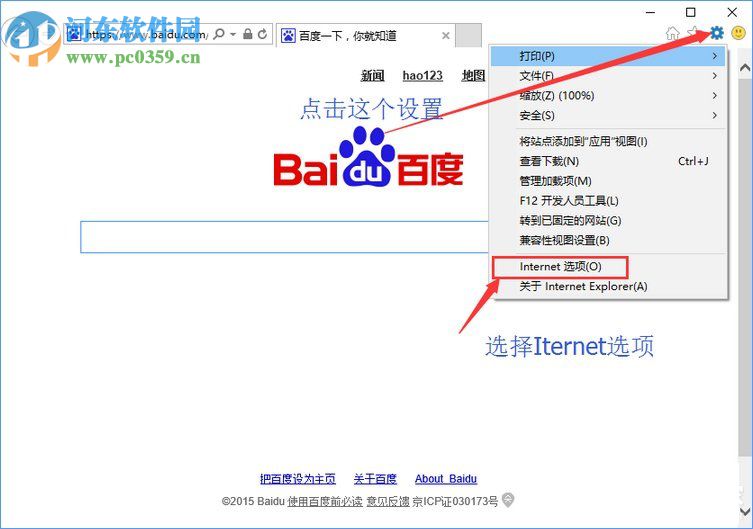Open the 打印(P) menu item
The image size is (753, 529).
[x=608, y=56]
